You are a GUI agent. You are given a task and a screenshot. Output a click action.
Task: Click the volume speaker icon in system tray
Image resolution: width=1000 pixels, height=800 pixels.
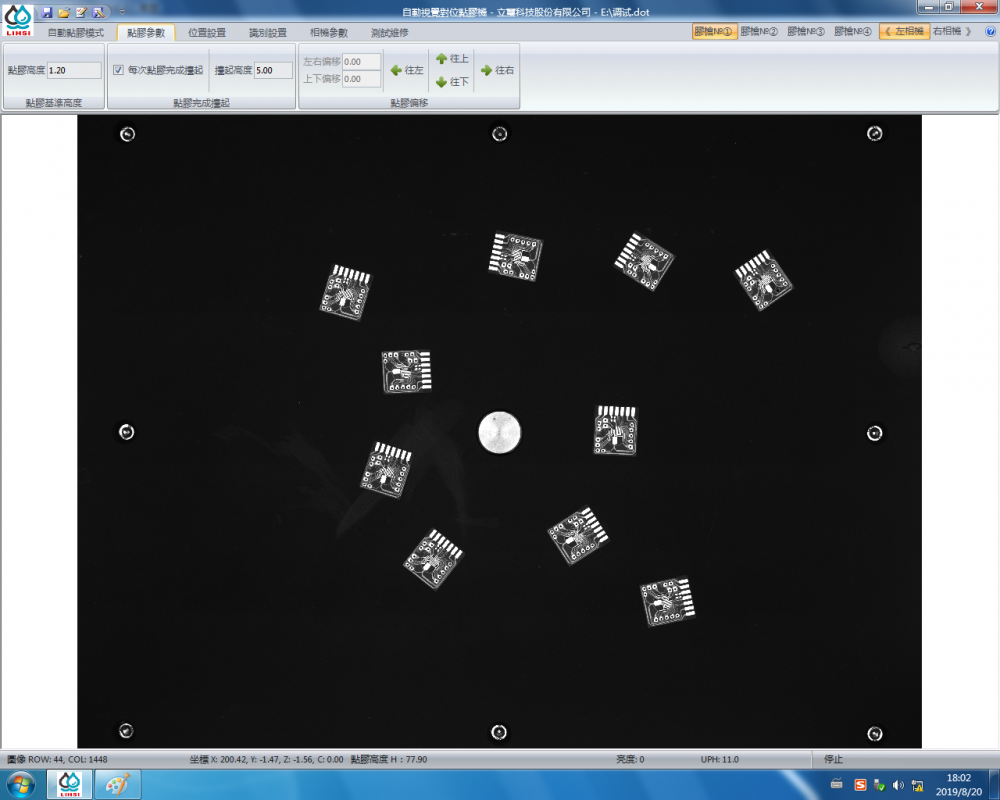[x=897, y=785]
